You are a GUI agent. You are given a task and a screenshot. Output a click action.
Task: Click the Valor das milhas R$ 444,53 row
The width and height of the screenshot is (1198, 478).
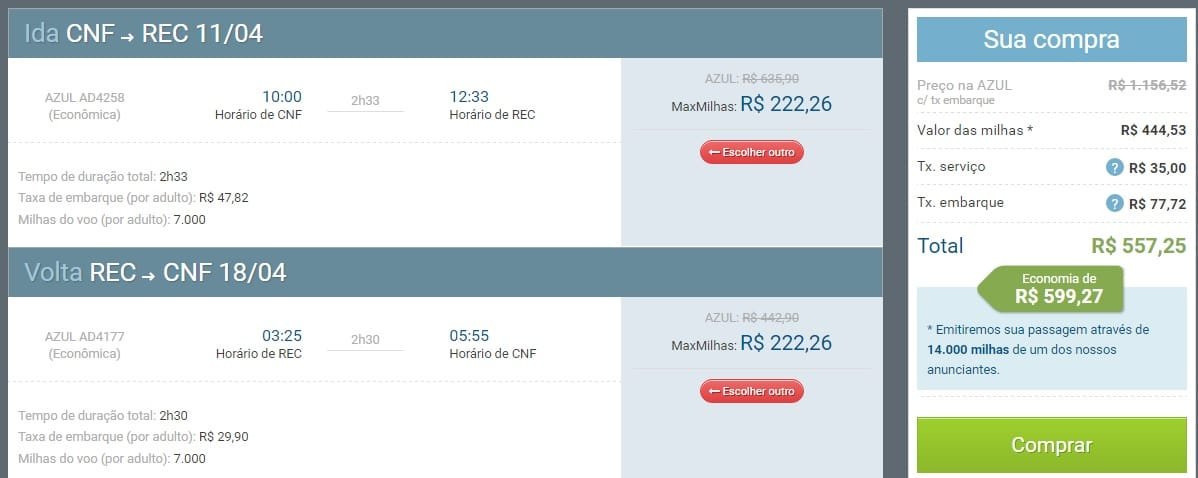(1051, 131)
